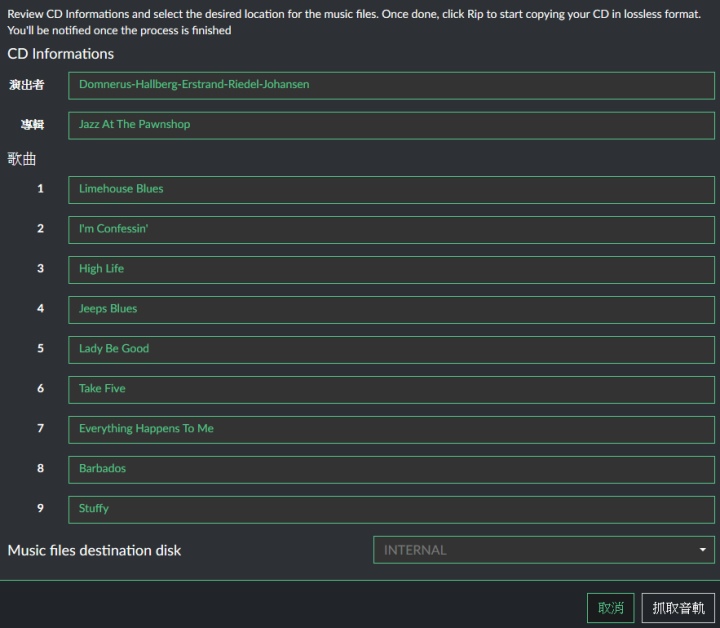The width and height of the screenshot is (720, 628).
Task: Click track 2 field I'm Confessin'
Action: (391, 230)
